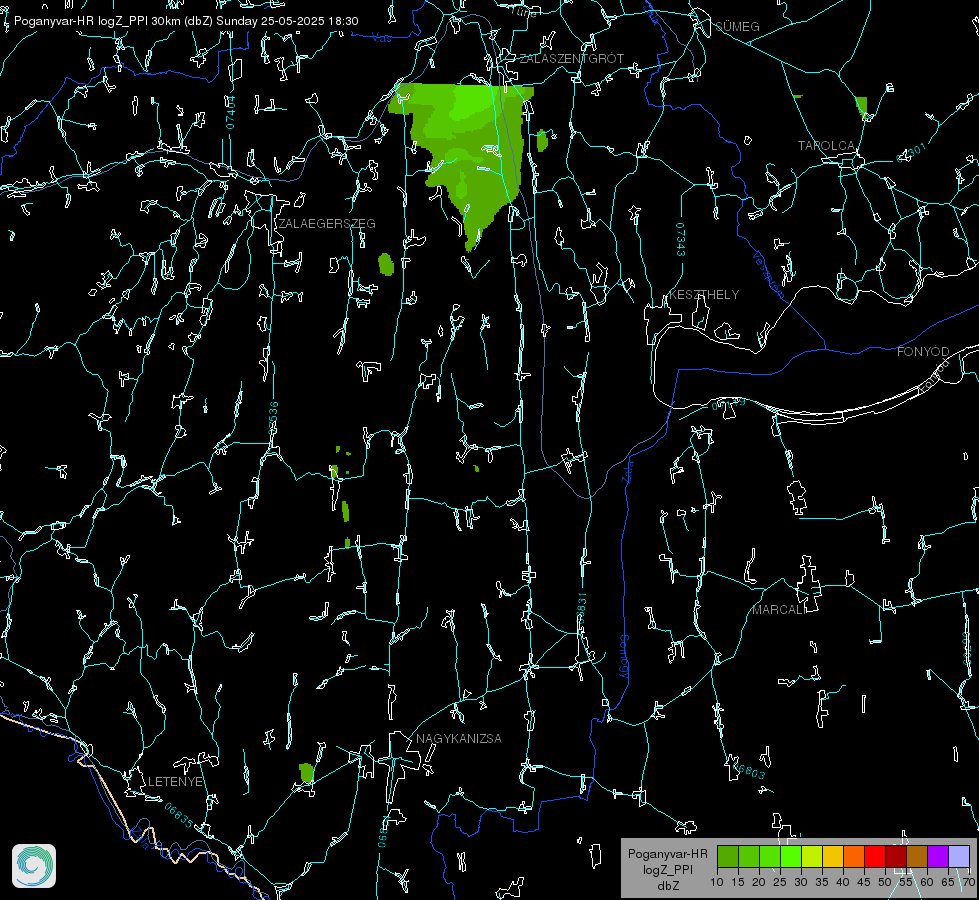Click the 06831 road number label

[x=582, y=610]
